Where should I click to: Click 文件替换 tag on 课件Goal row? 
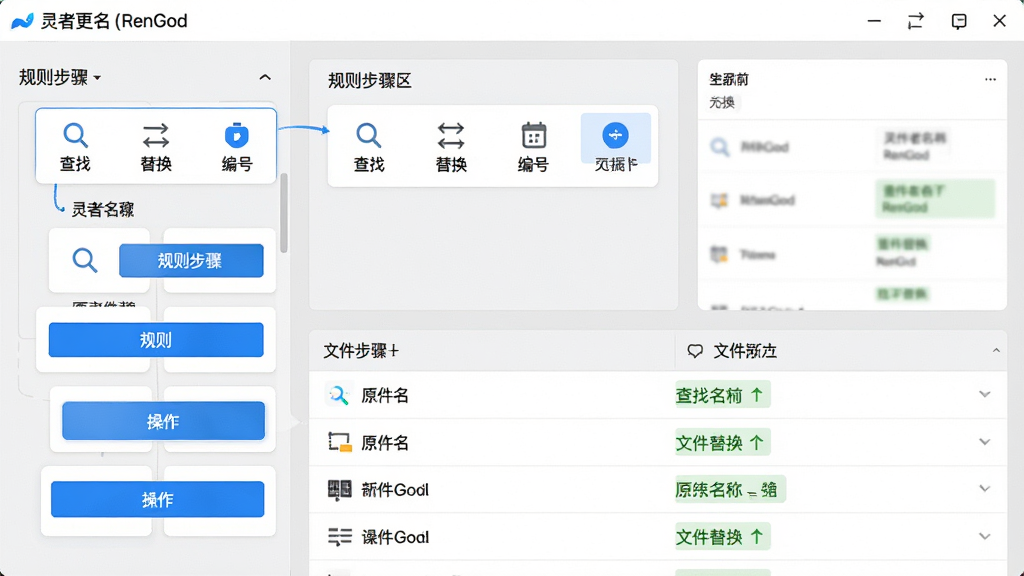coord(722,536)
